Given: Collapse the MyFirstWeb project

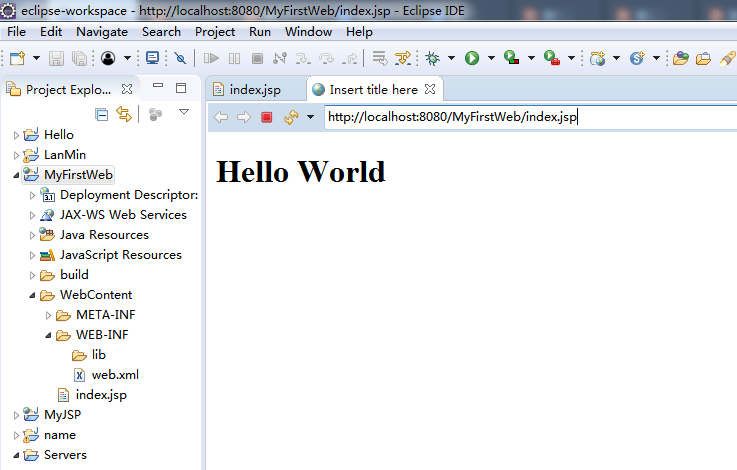Looking at the screenshot, I should pos(16,175).
